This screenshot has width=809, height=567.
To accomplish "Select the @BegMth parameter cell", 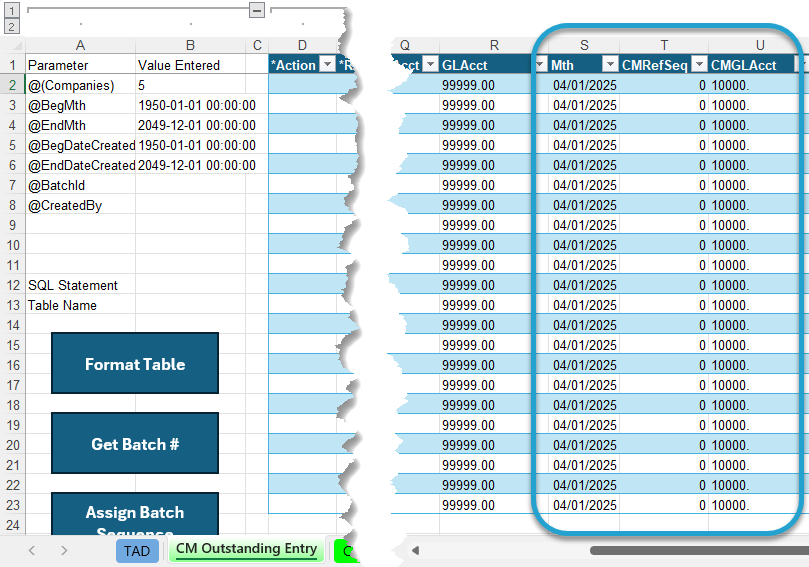I will 80,105.
